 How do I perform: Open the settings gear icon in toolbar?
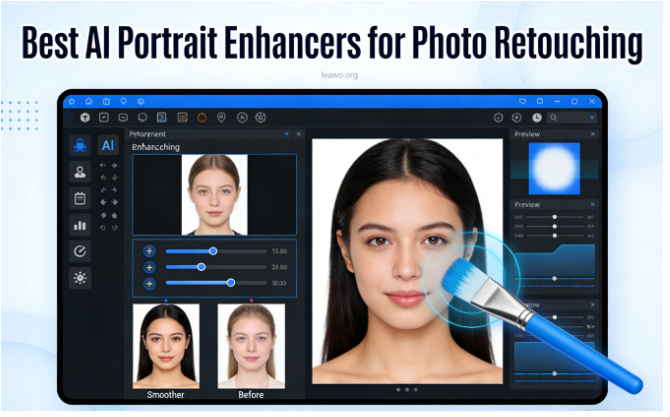point(261,117)
